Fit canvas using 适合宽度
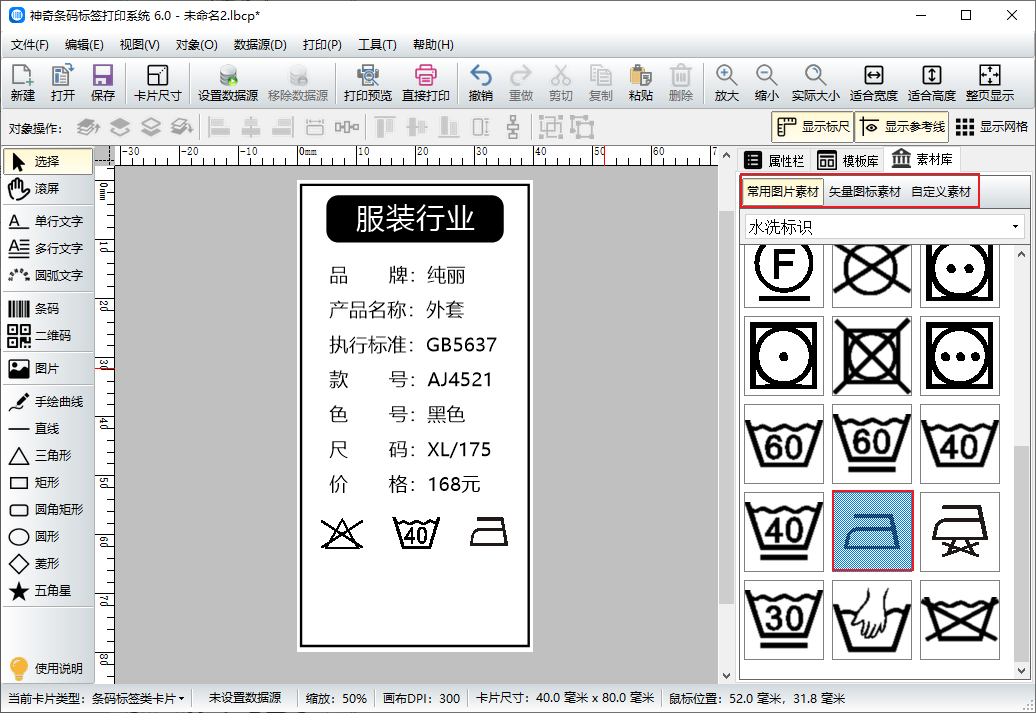 point(873,83)
